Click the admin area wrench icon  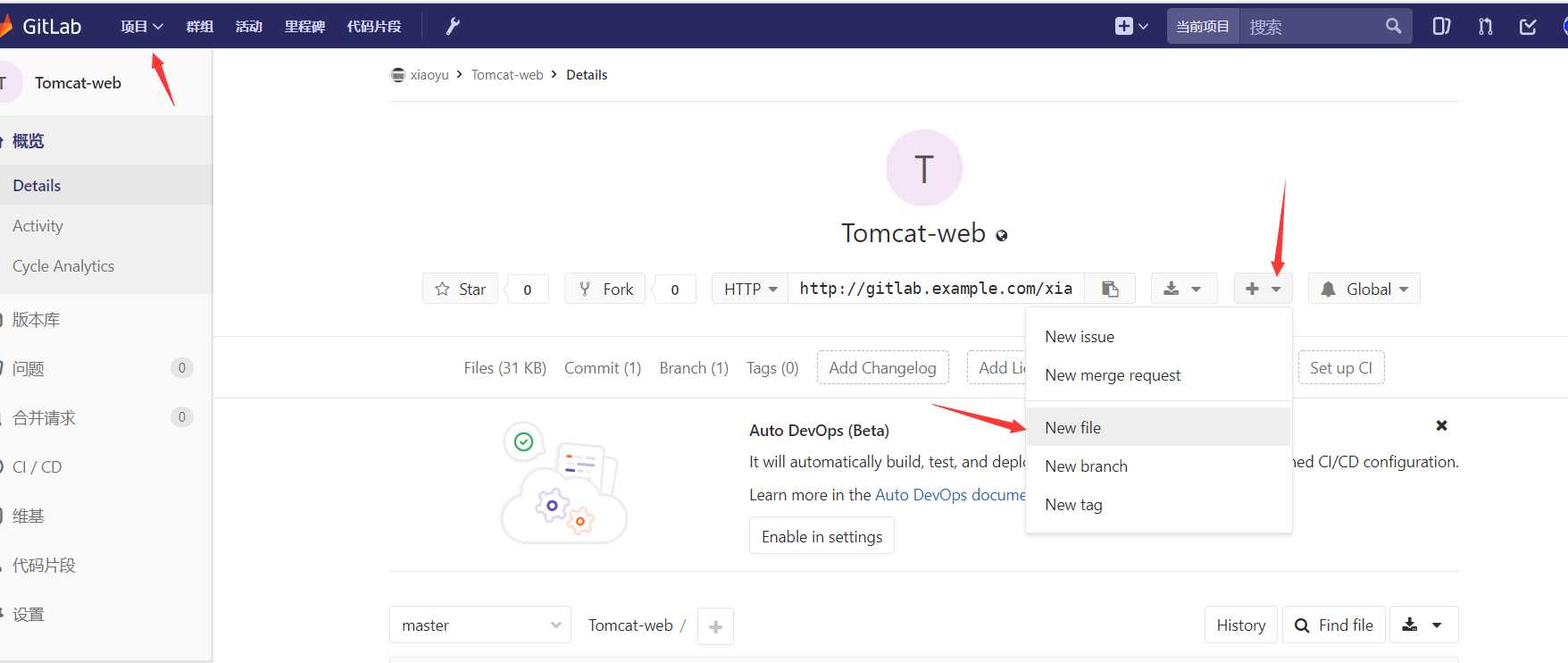(453, 27)
